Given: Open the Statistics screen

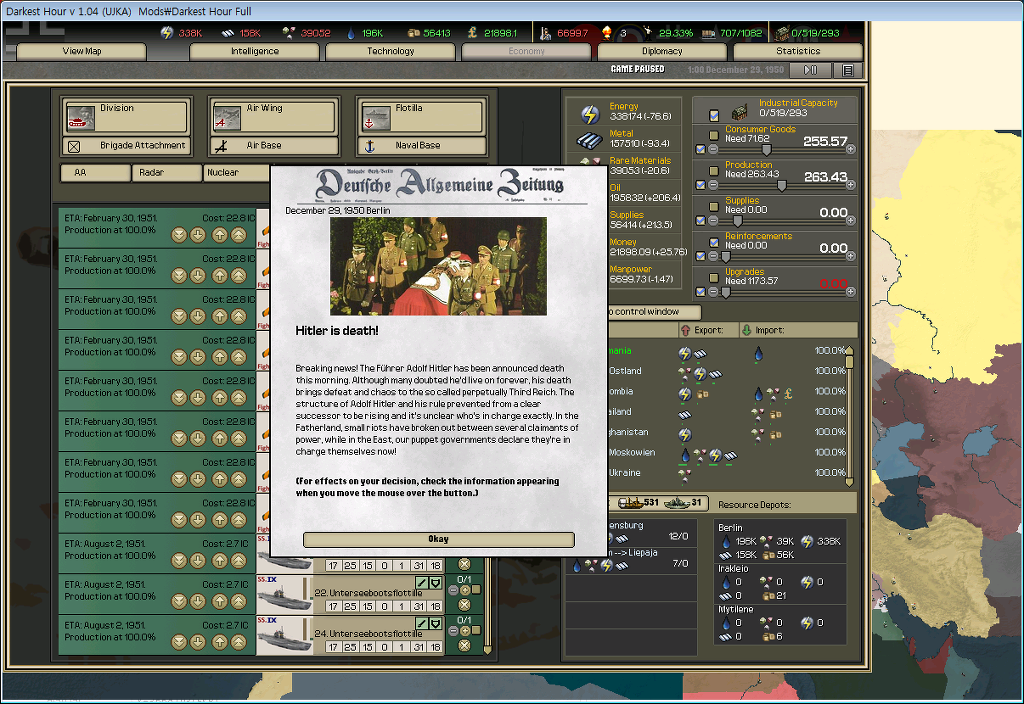Looking at the screenshot, I should click(x=797, y=51).
